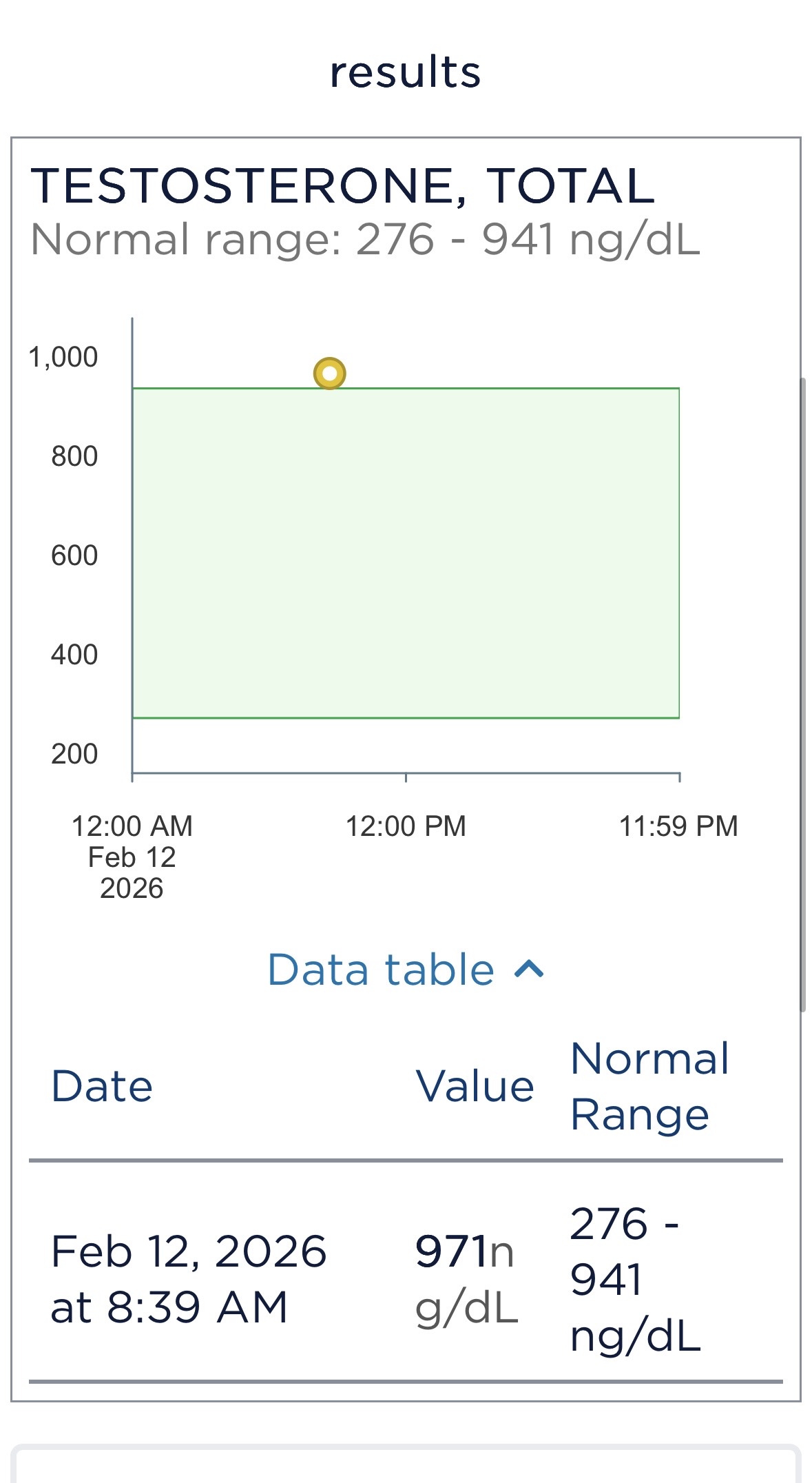Click the yellow data point on chart

pyautogui.click(x=330, y=374)
